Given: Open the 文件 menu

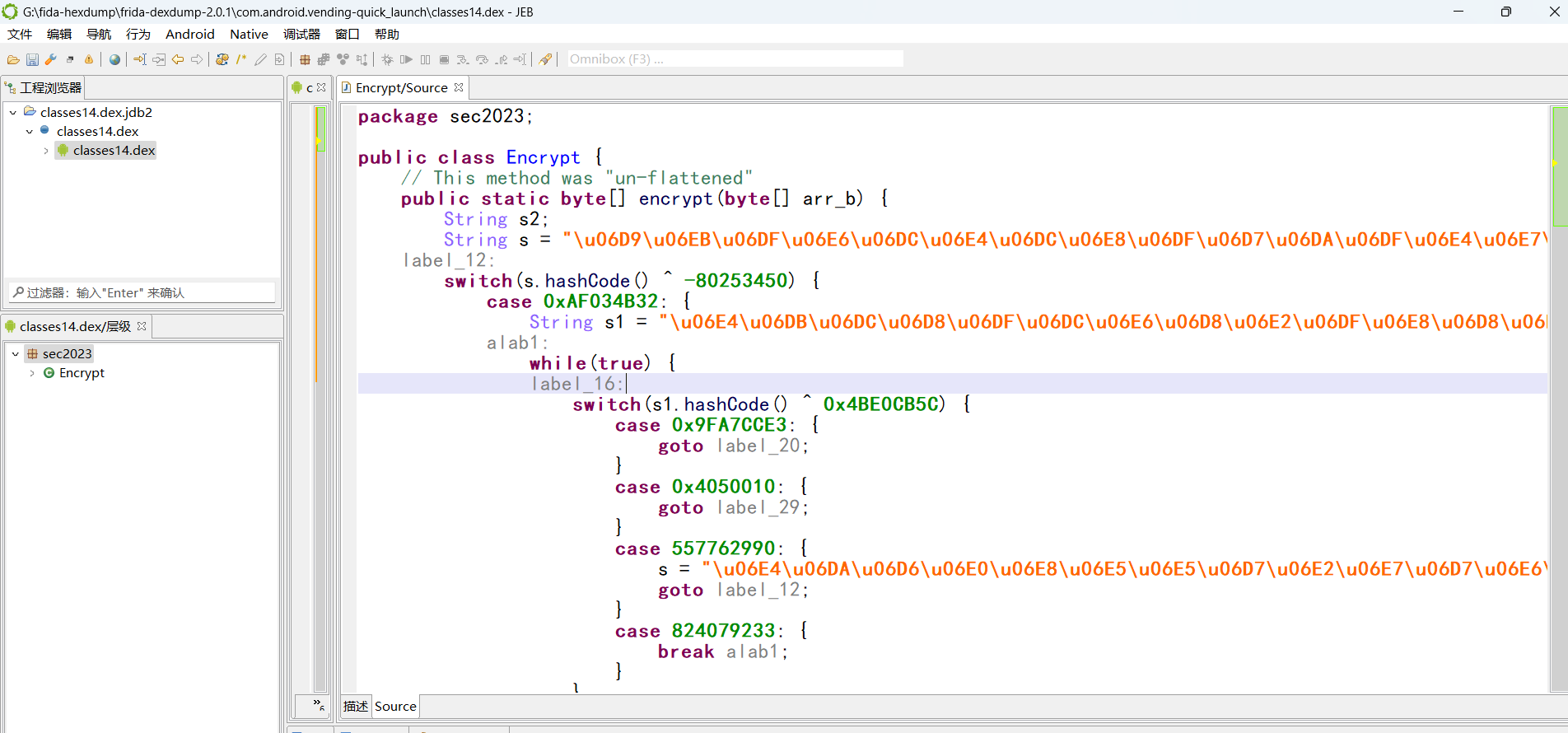Looking at the screenshot, I should coord(19,34).
